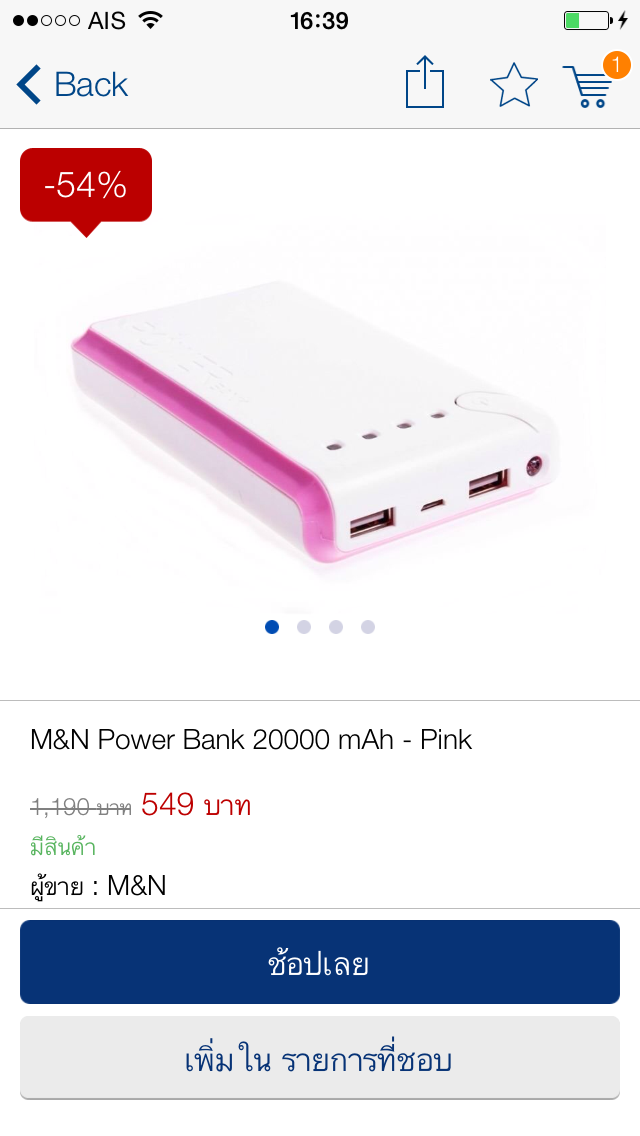
Task: Tap the orange cart badge showing 1
Action: (x=617, y=65)
